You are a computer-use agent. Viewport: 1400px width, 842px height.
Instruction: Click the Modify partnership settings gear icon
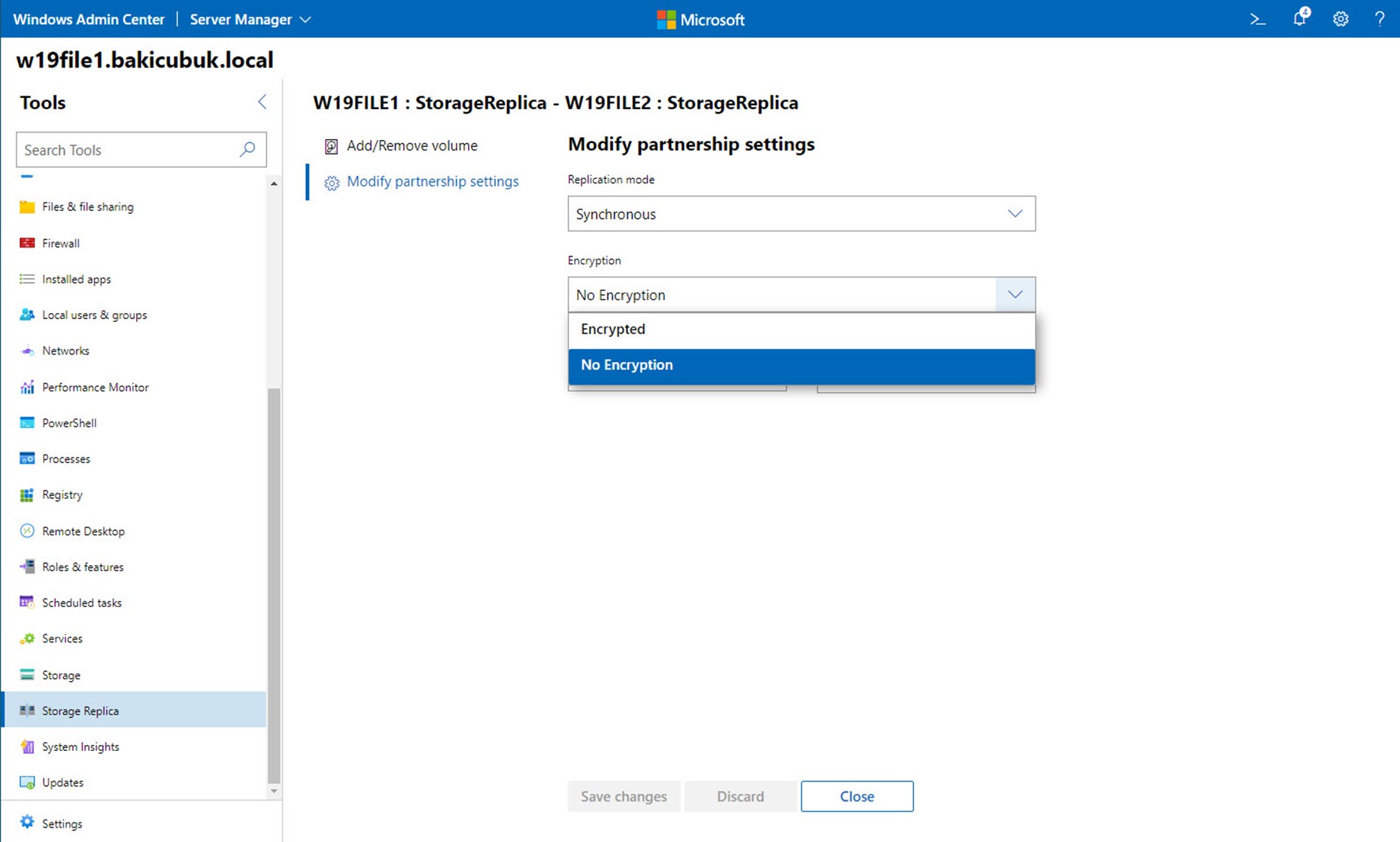(332, 183)
